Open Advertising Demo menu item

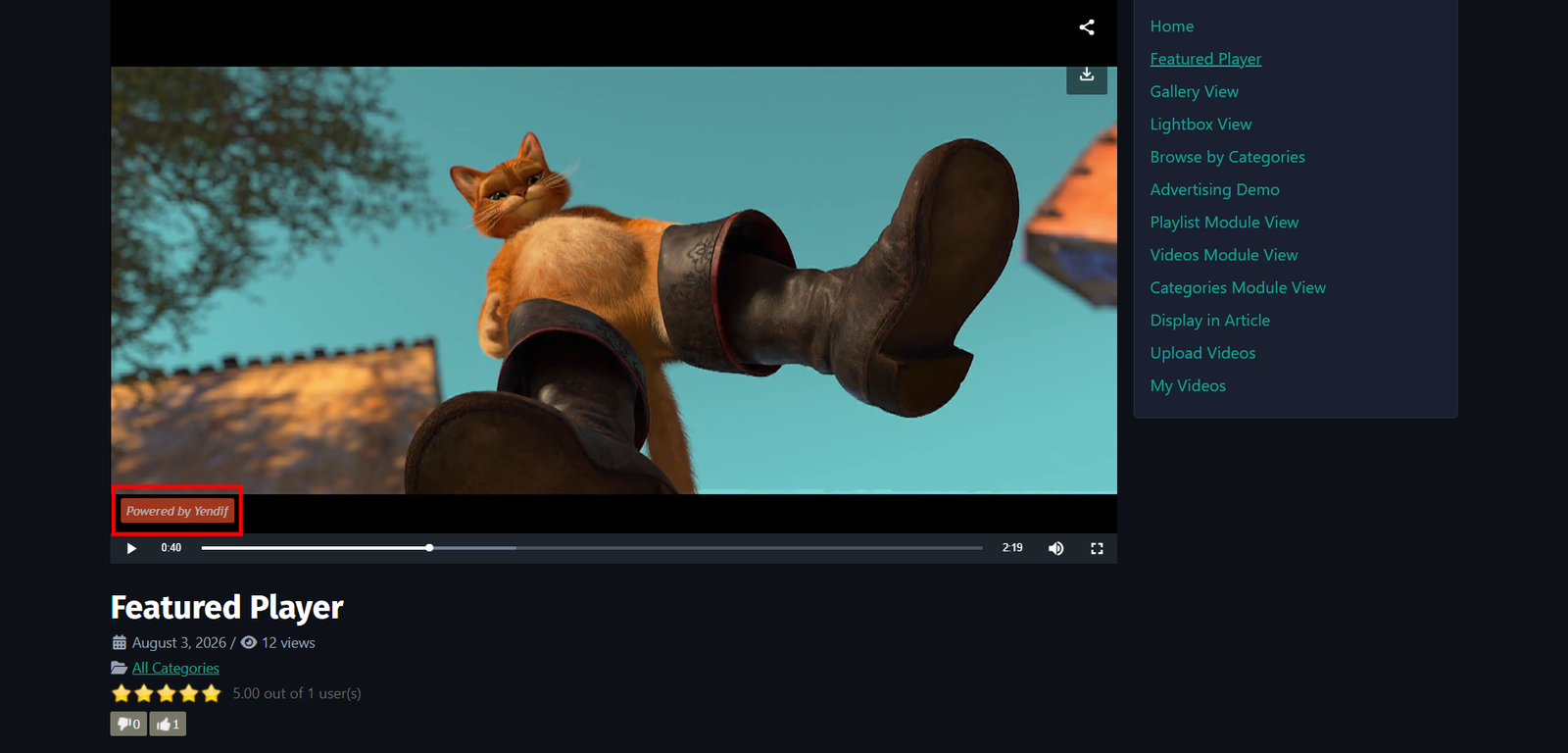[x=1214, y=189]
